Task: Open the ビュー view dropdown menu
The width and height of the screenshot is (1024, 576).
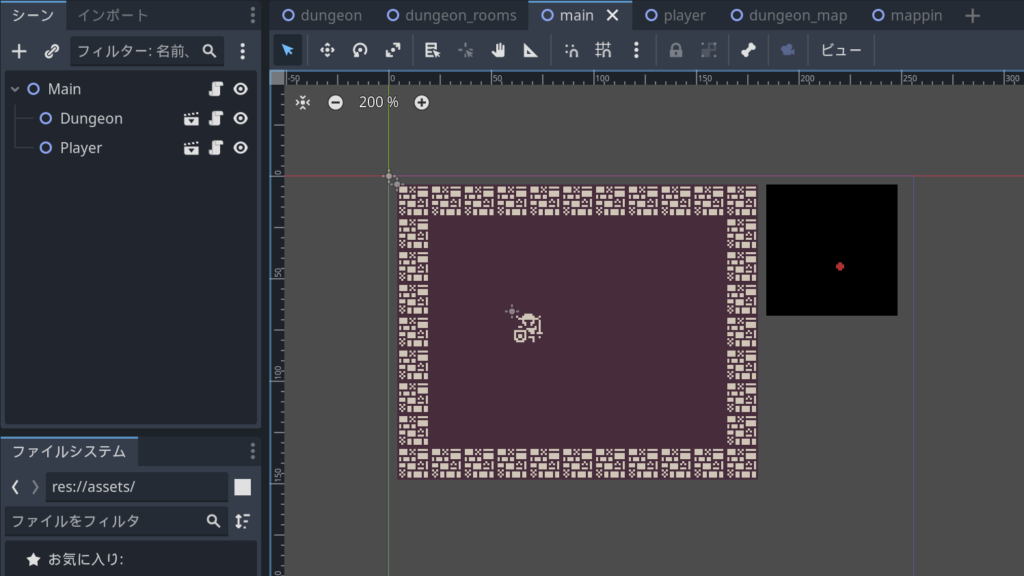Action: pos(841,50)
